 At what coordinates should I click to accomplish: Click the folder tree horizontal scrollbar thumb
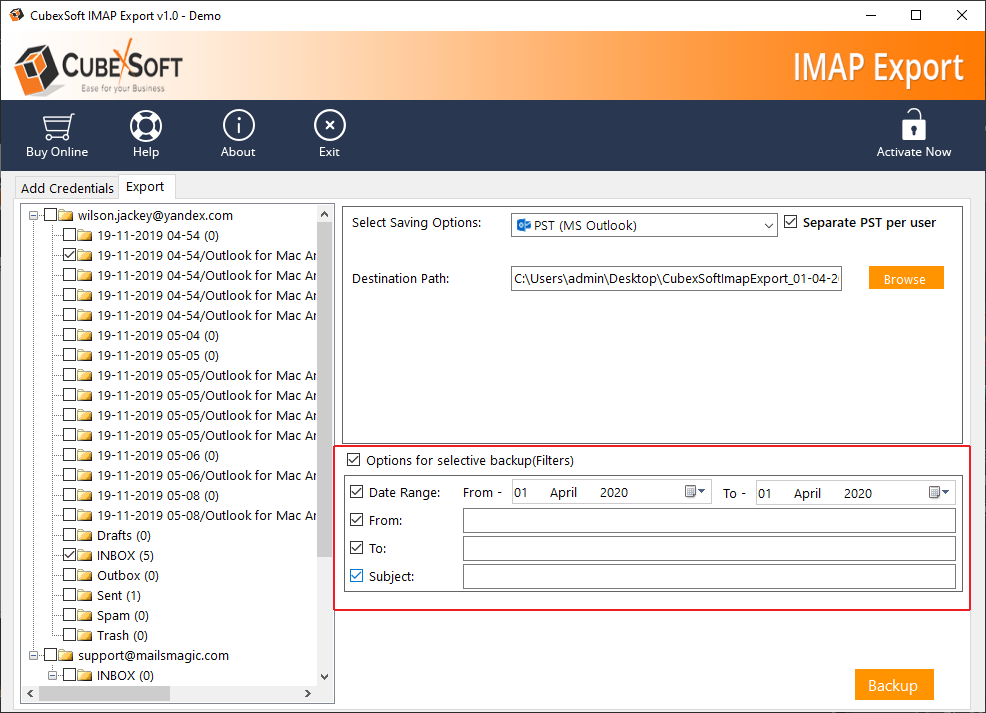click(x=104, y=694)
